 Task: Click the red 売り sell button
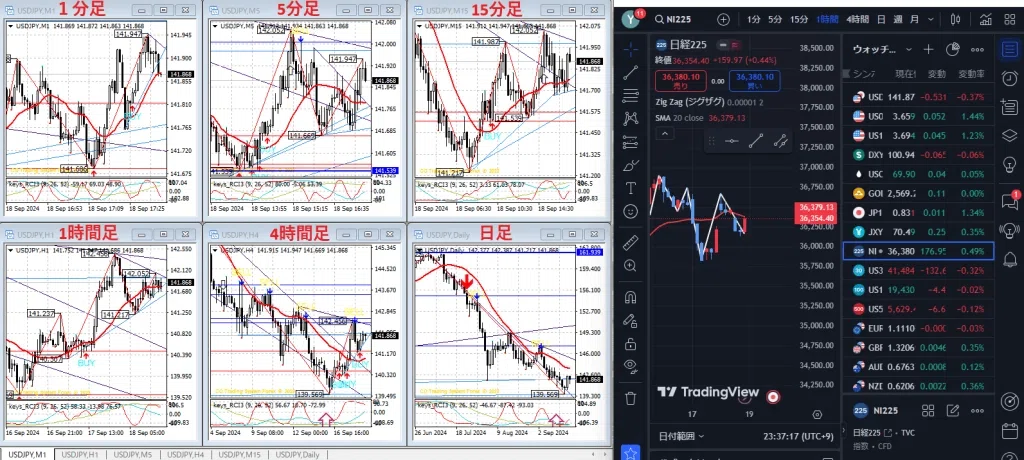click(681, 81)
